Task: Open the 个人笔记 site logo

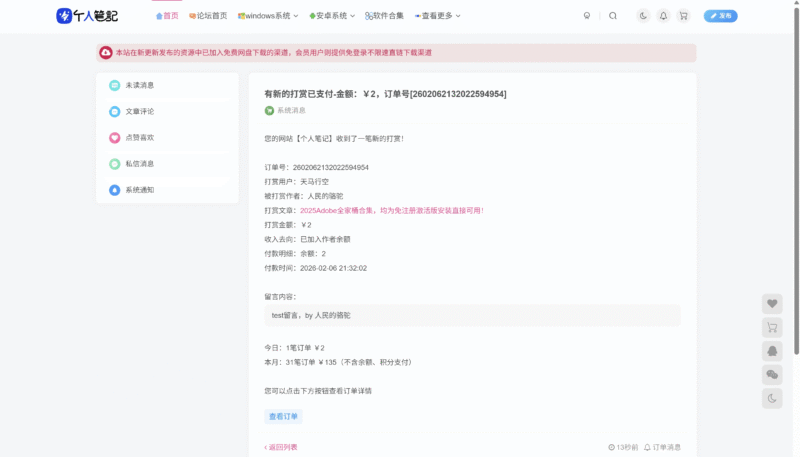Action: [x=87, y=16]
